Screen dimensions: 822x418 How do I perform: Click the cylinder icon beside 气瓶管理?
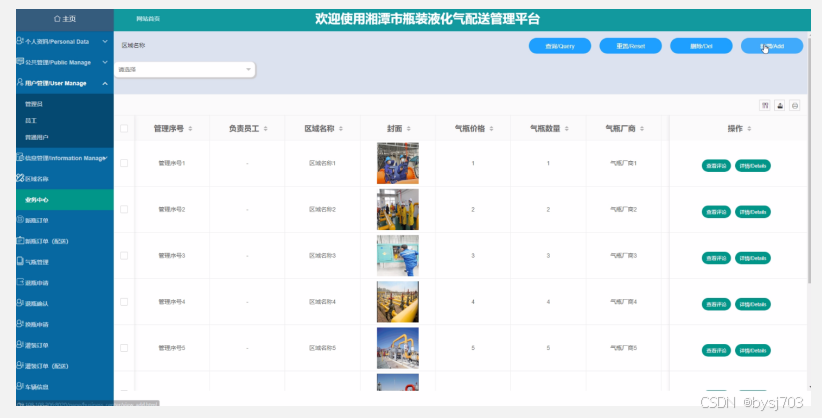[x=20, y=261]
